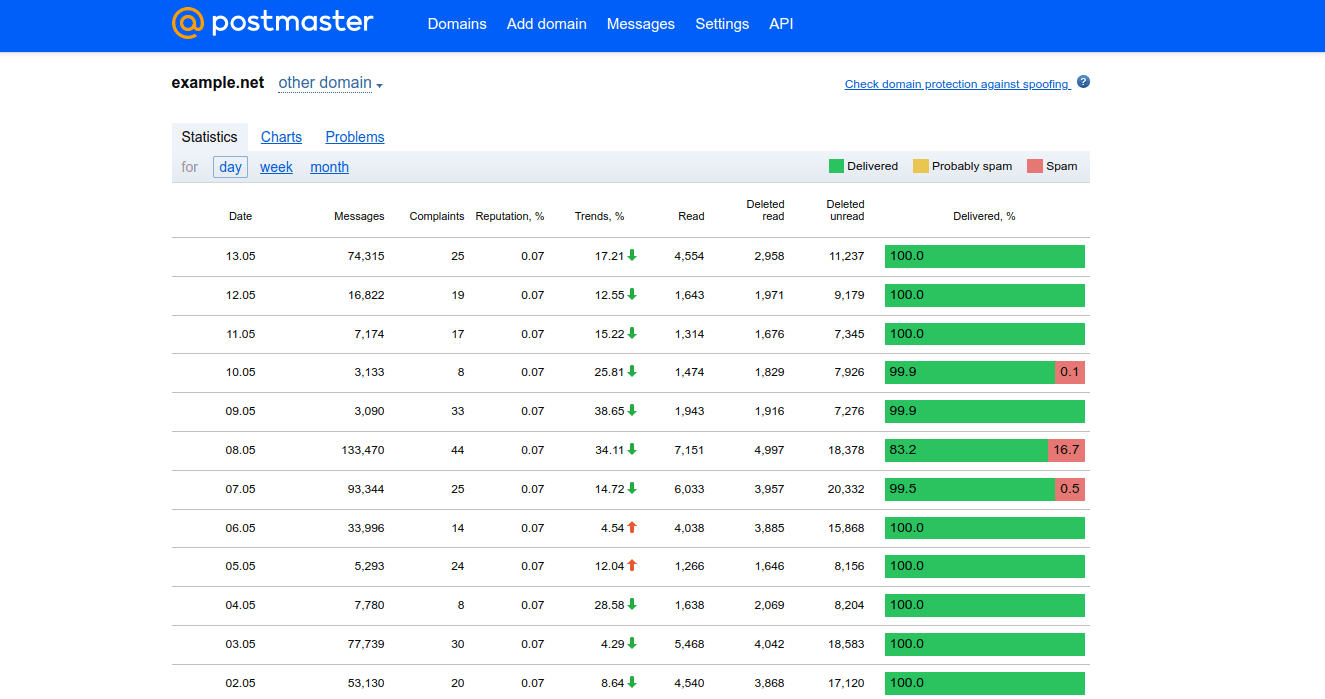Click deleted read value 4,997
The width and height of the screenshot is (1325, 699).
tap(769, 450)
